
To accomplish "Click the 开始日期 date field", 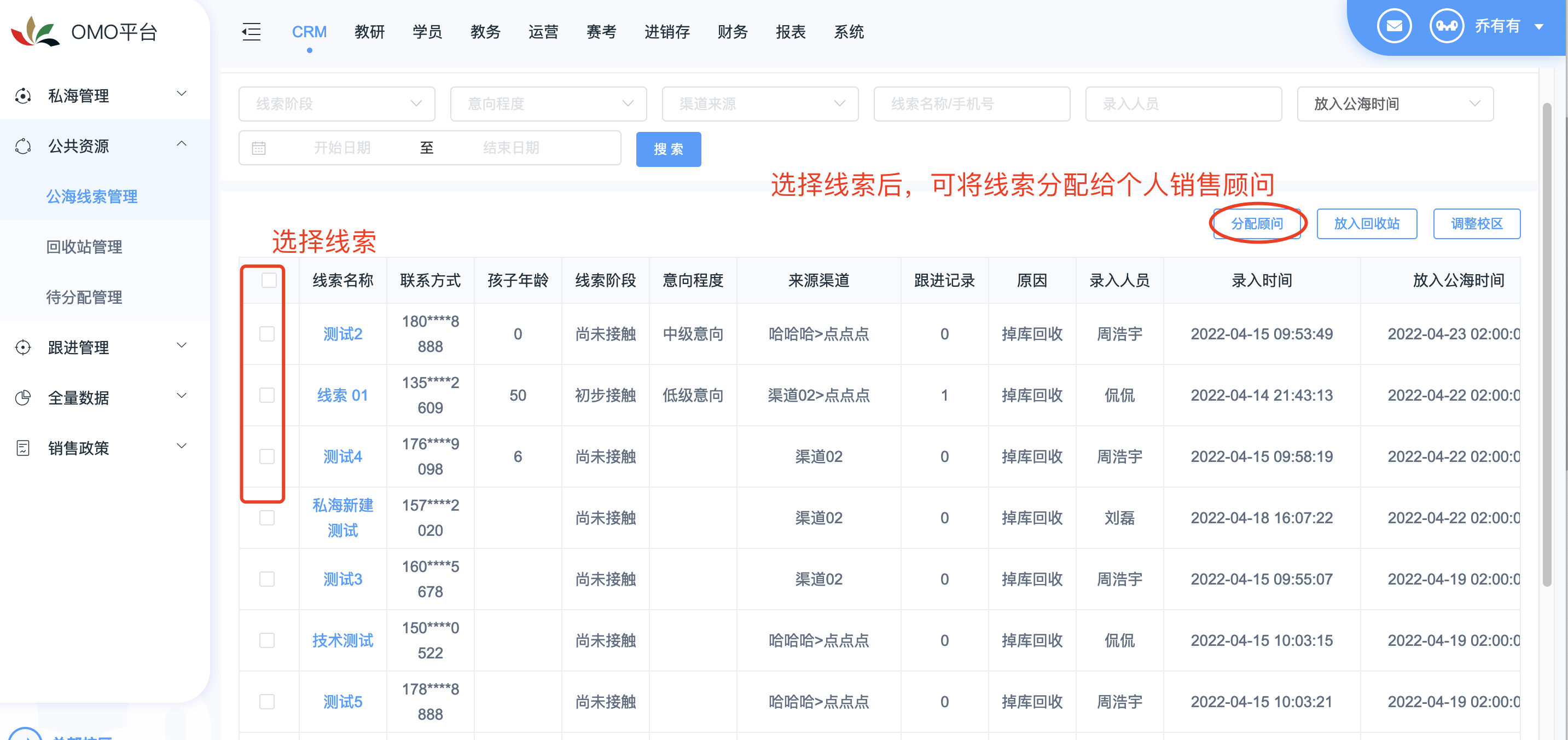I will (x=342, y=148).
